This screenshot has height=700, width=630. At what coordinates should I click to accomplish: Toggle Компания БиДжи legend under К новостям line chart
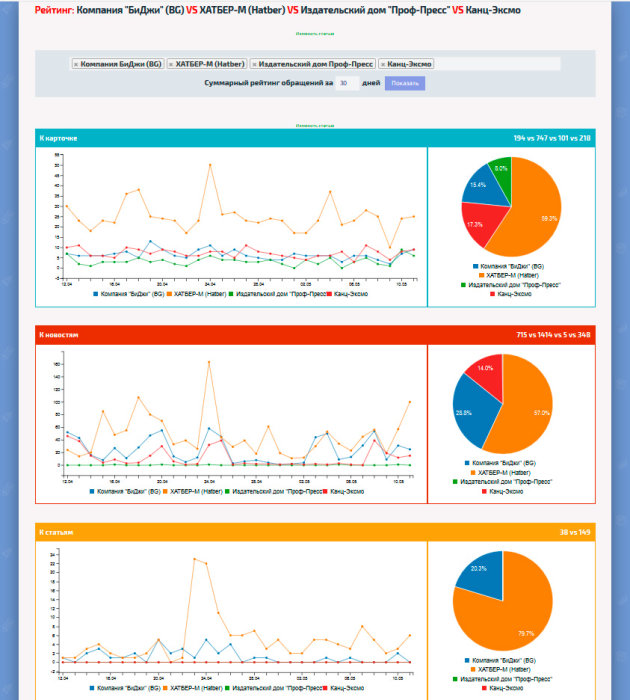125,492
